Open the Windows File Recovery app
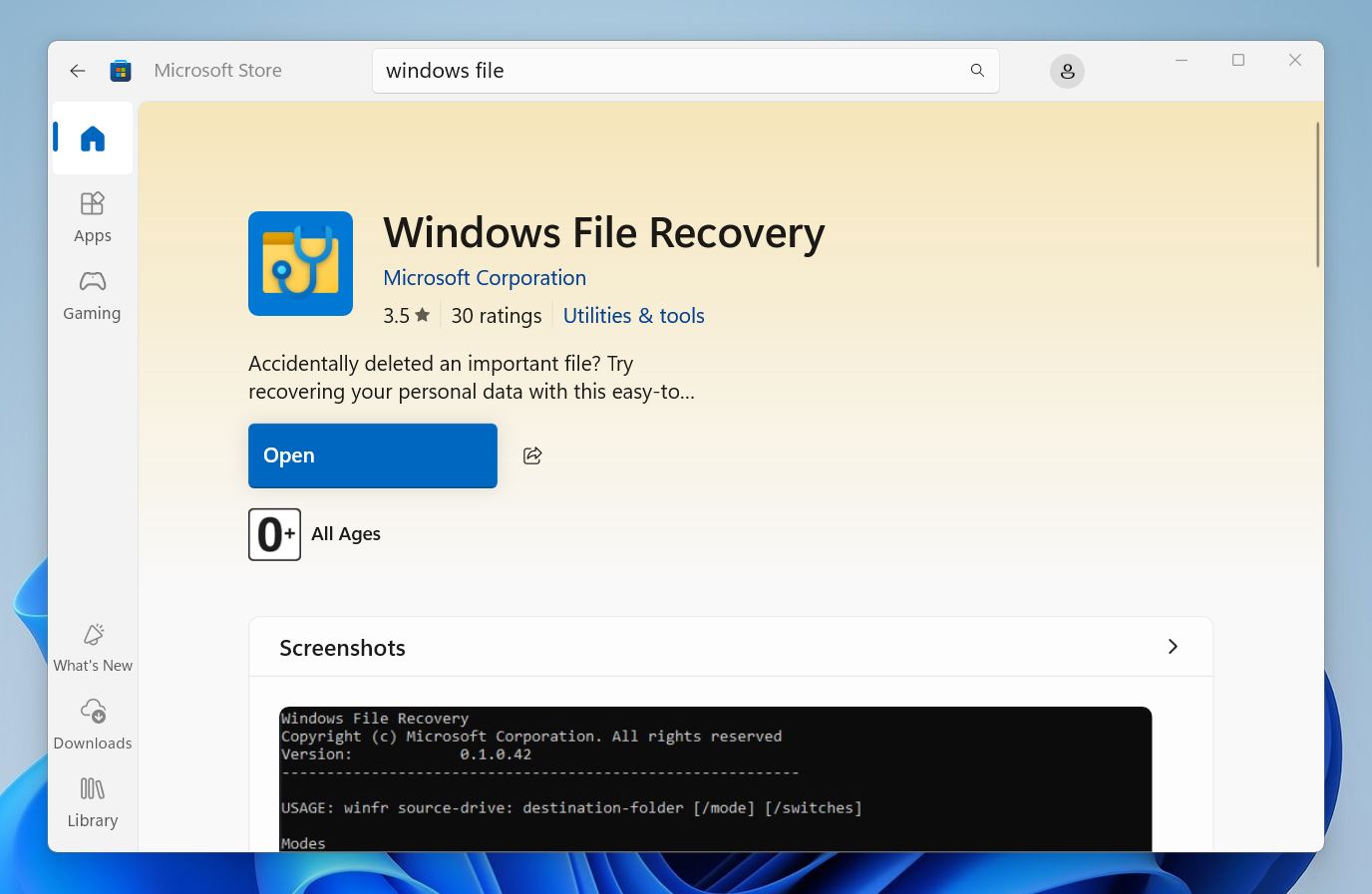Image resolution: width=1372 pixels, height=894 pixels. [372, 455]
